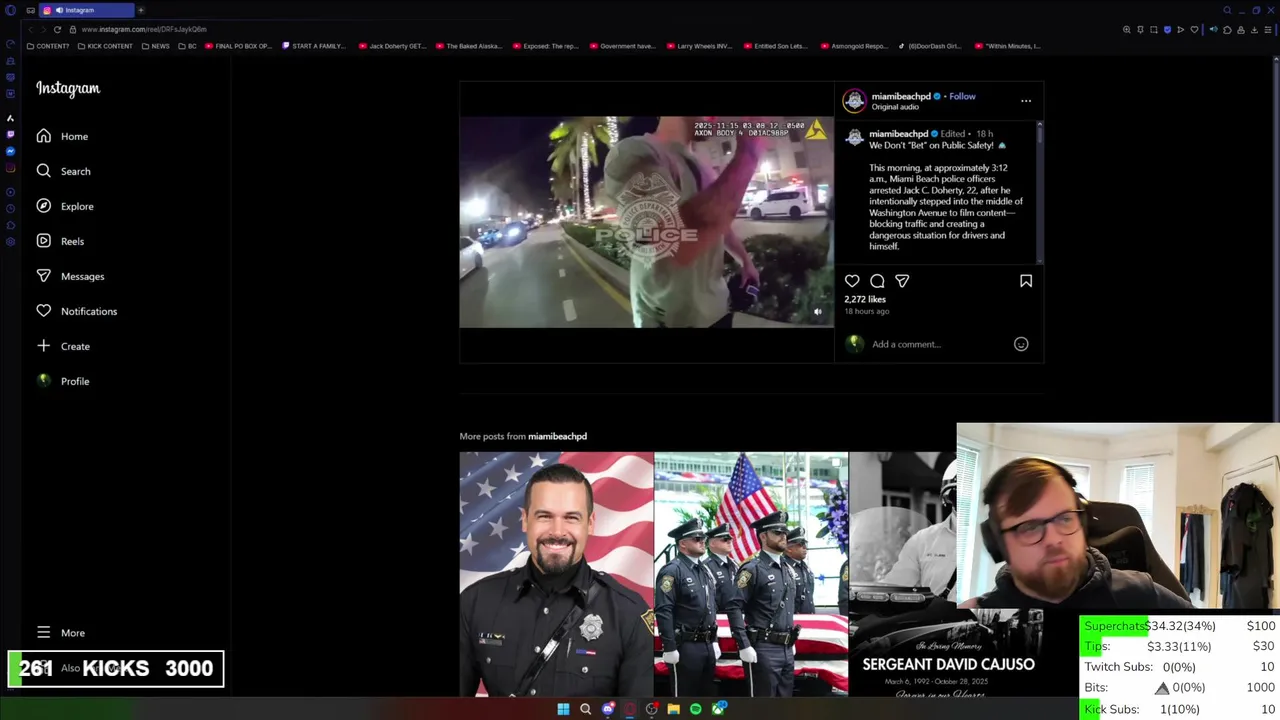Open the Windows Start menu
The width and height of the screenshot is (1280, 720).
coord(563,709)
